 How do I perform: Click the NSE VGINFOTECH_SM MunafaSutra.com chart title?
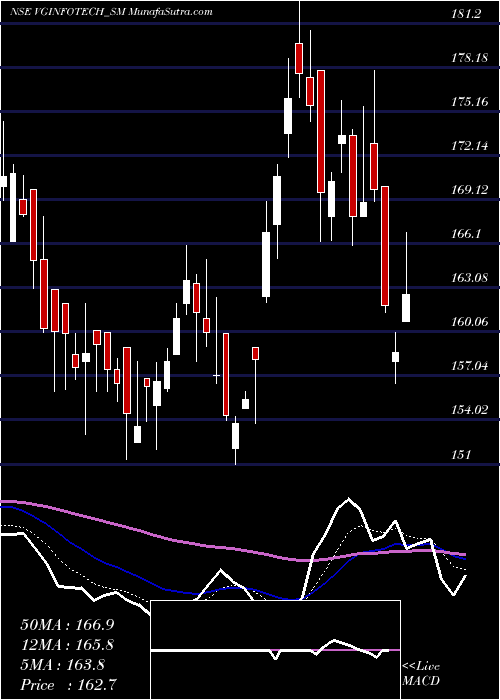(111, 12)
